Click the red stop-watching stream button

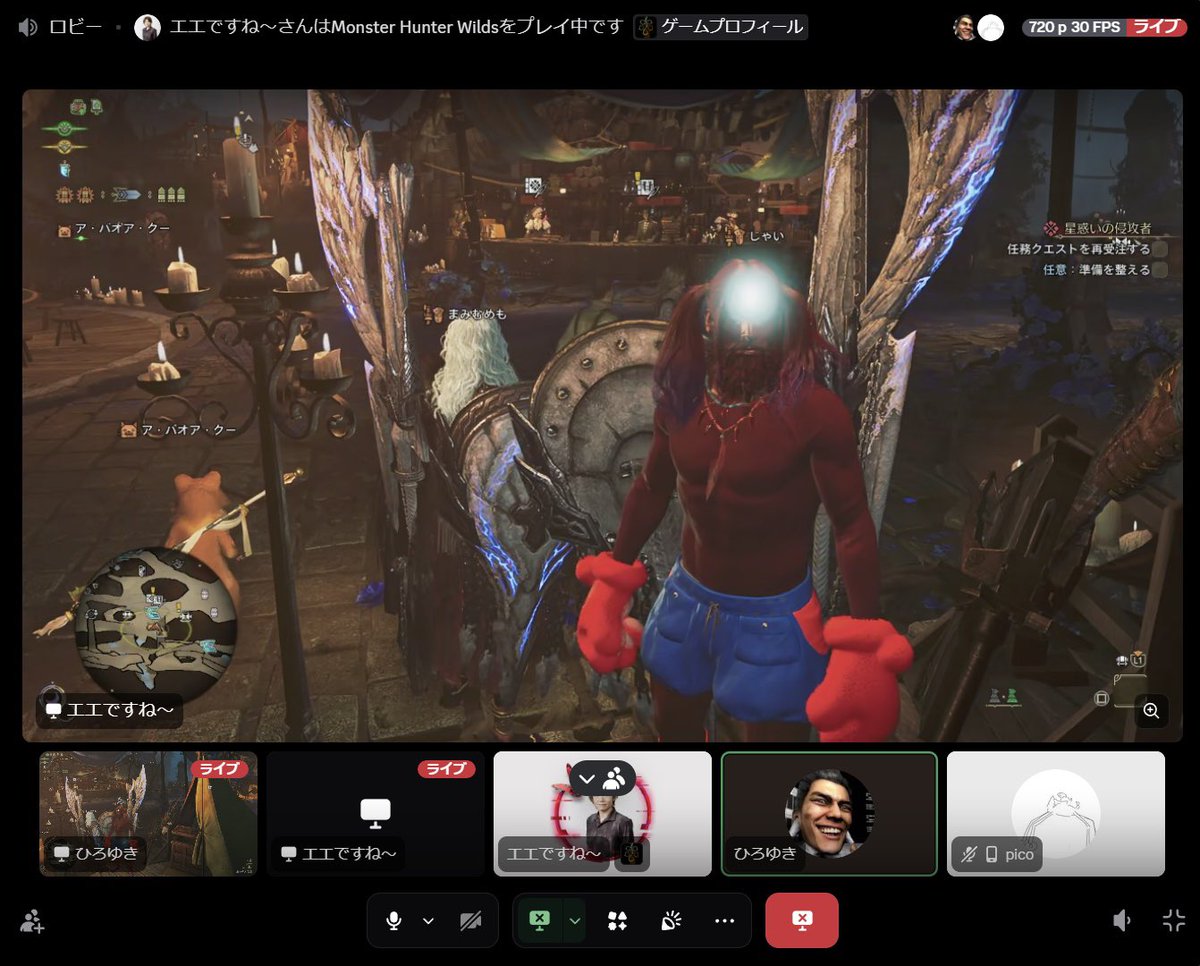[x=802, y=920]
